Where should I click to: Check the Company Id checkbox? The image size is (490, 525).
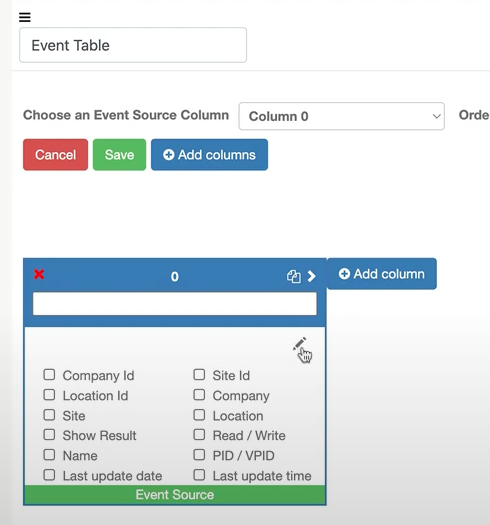[49, 375]
